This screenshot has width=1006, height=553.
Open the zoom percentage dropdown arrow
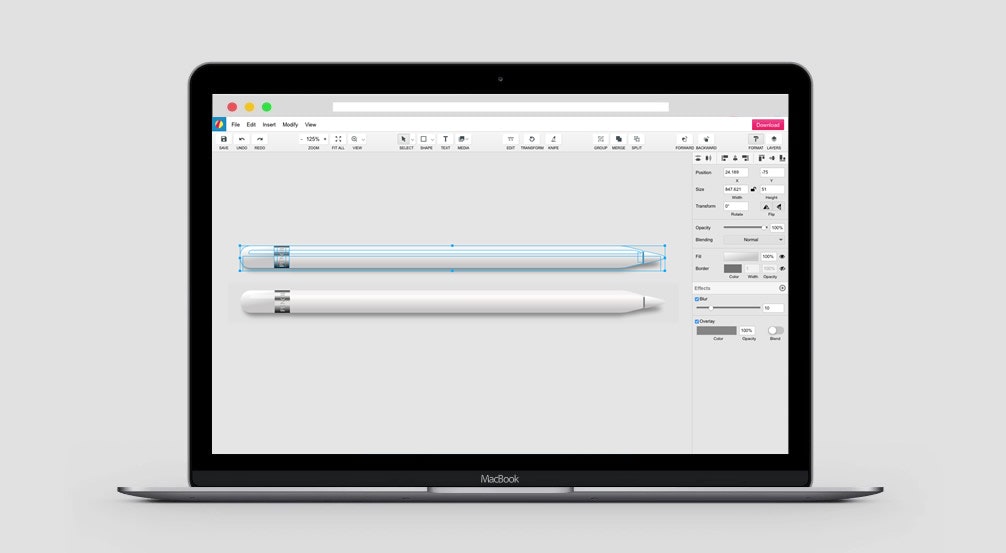[x=325, y=139]
